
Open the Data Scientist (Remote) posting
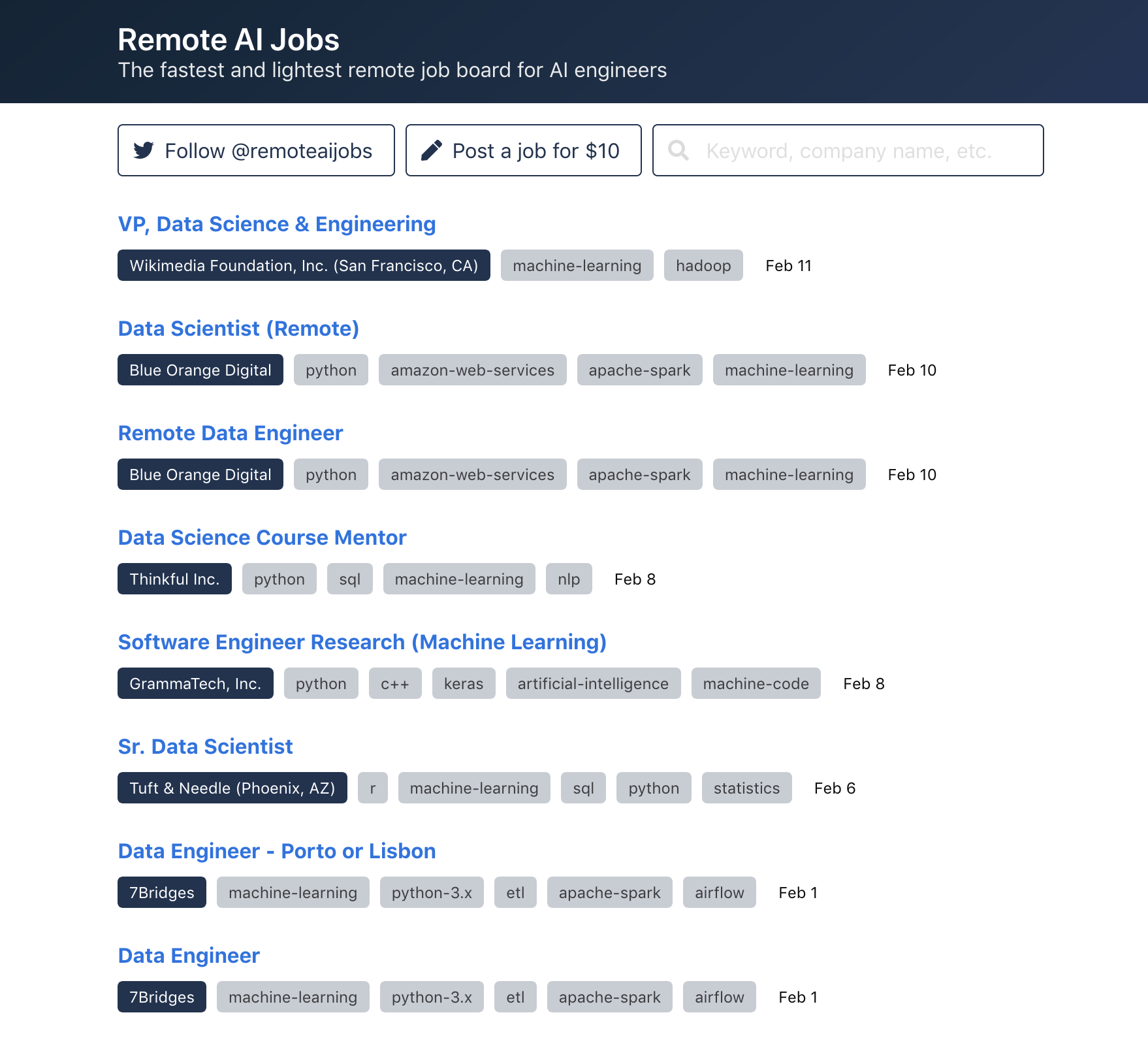238,329
